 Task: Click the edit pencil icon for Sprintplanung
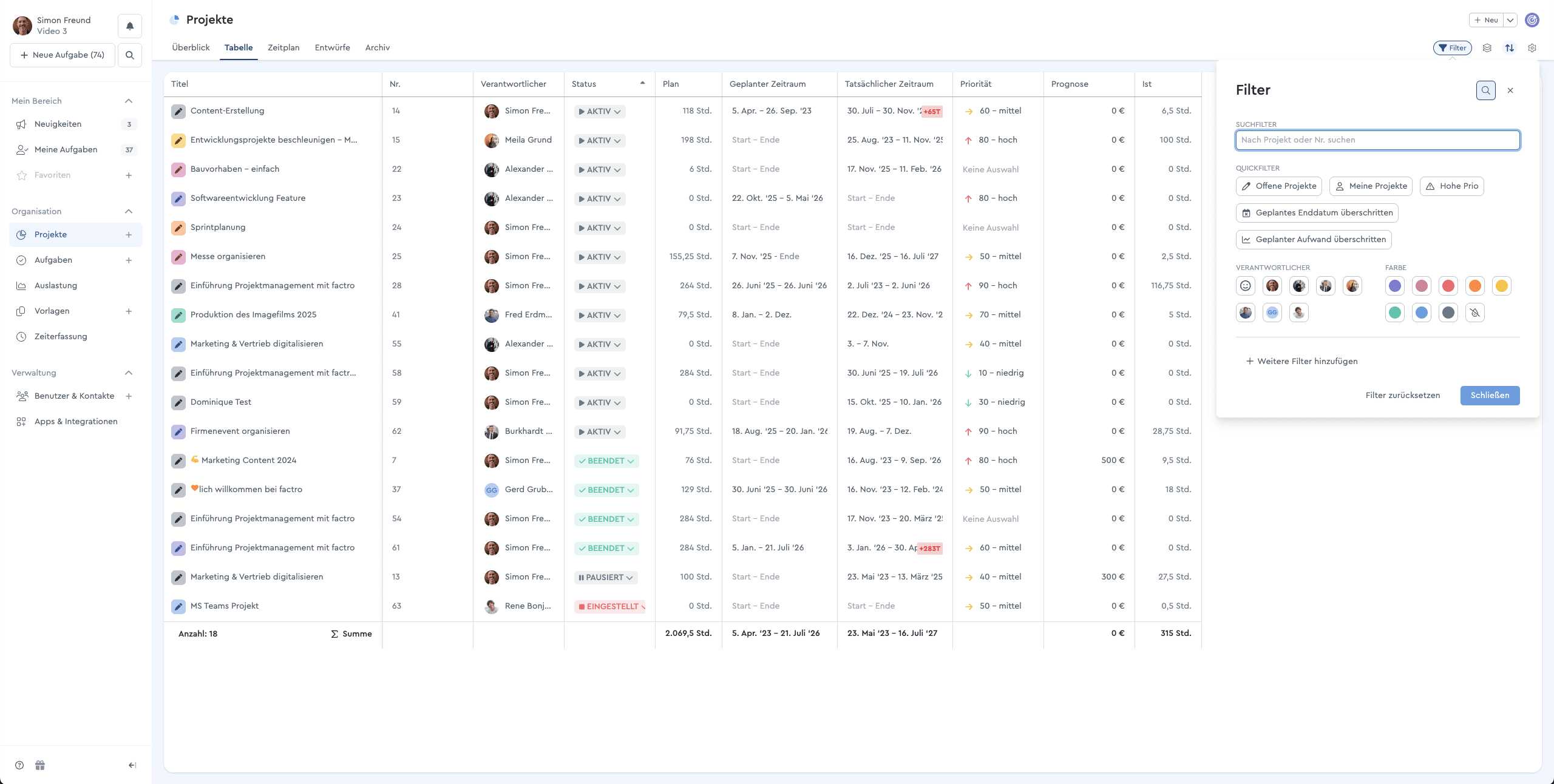pos(178,228)
